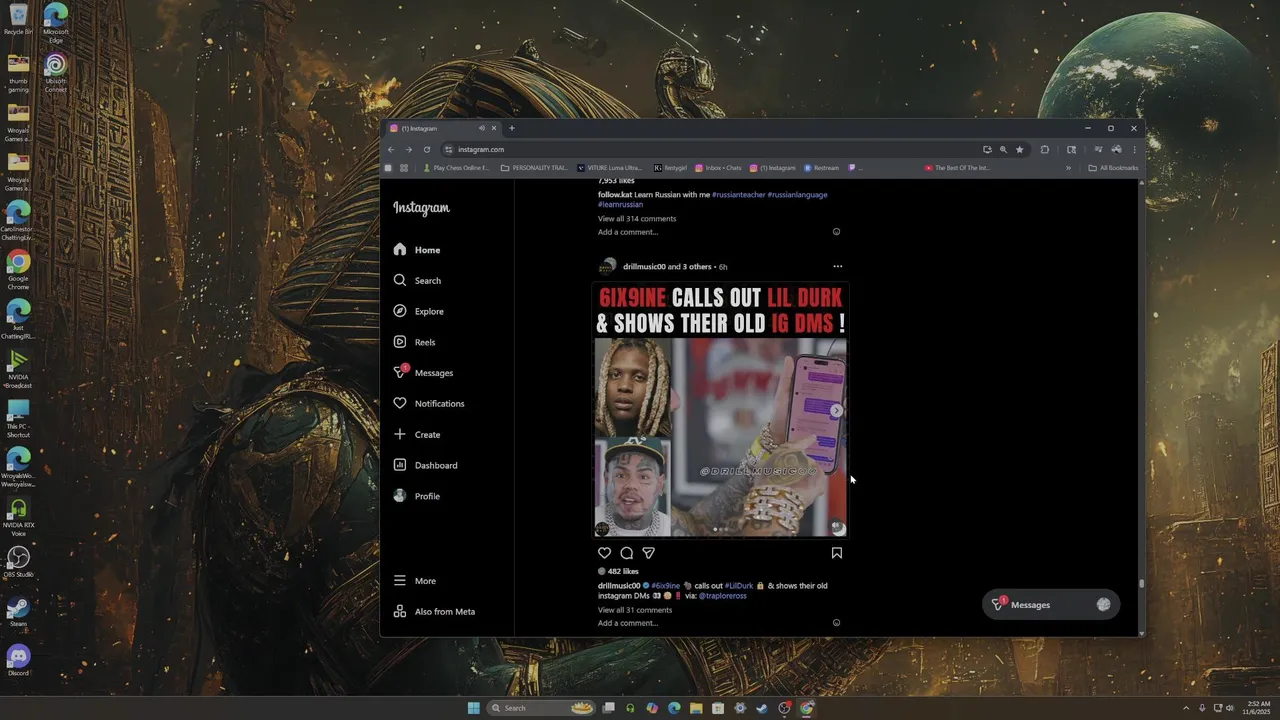The image size is (1280, 720).
Task: Open the Chrome extensions puzzle icon
Action: tap(1045, 150)
